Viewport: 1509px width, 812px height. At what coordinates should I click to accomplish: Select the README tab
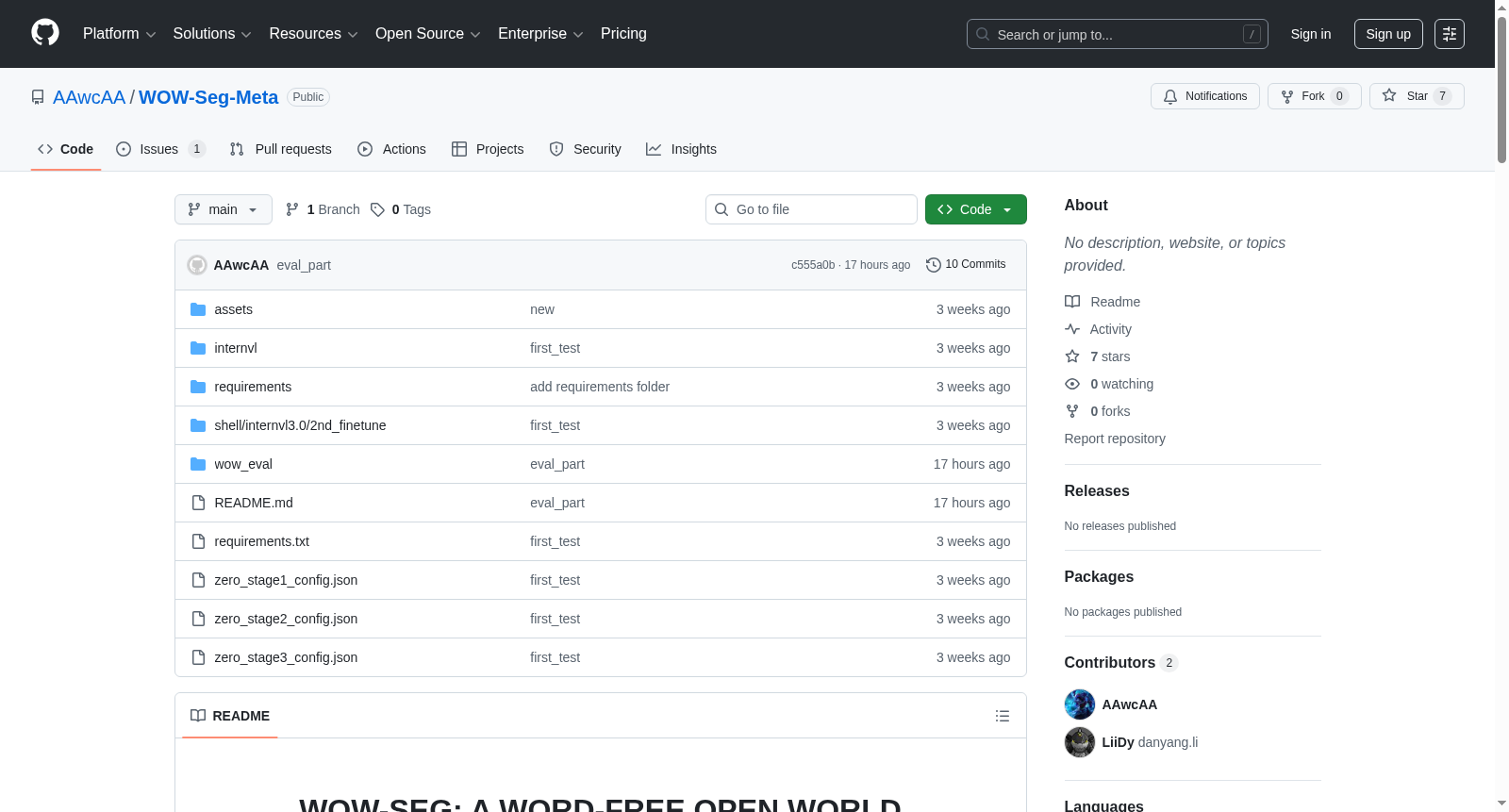point(230,716)
